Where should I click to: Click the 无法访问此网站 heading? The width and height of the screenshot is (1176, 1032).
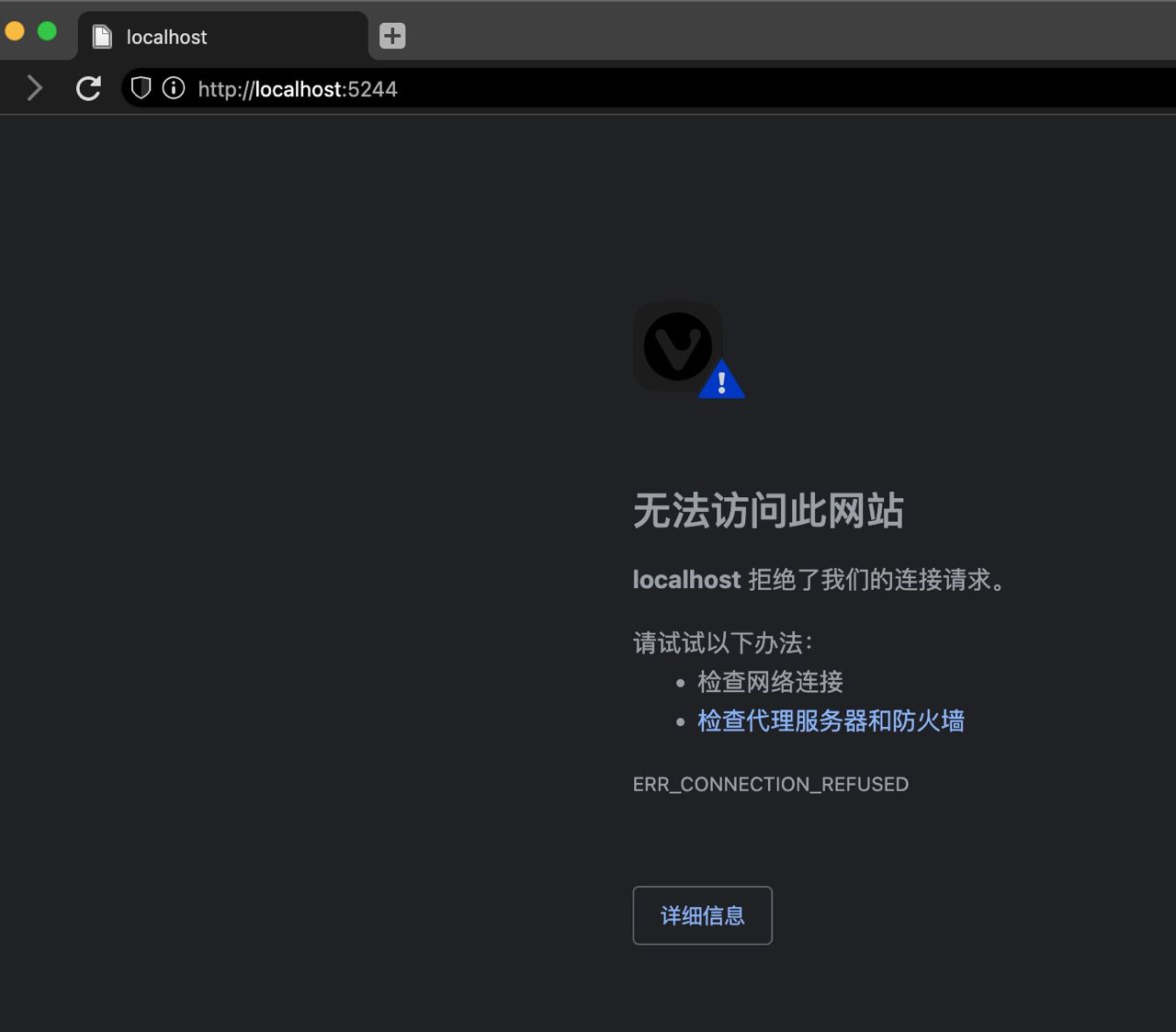point(769,511)
